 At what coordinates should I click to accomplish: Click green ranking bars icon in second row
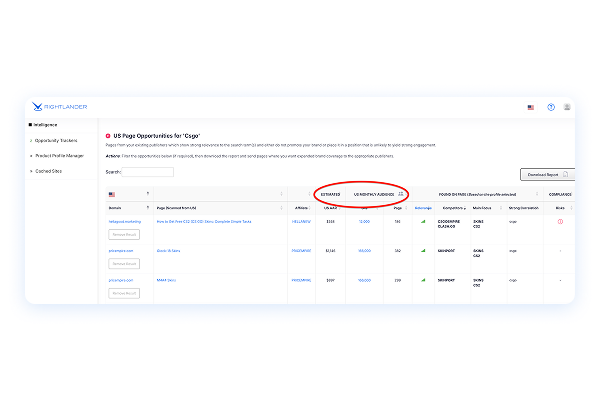(423, 252)
